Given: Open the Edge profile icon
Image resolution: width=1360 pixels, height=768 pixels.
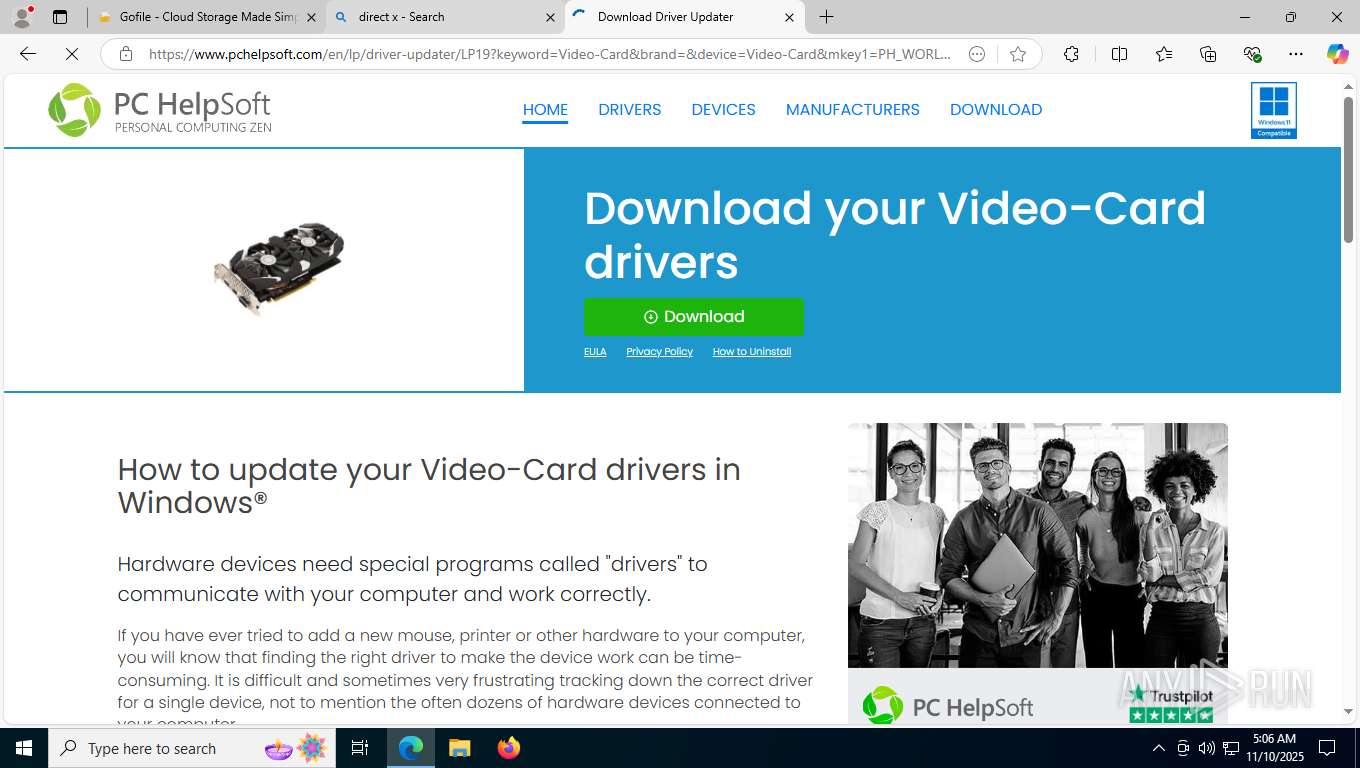Looking at the screenshot, I should pos(22,17).
